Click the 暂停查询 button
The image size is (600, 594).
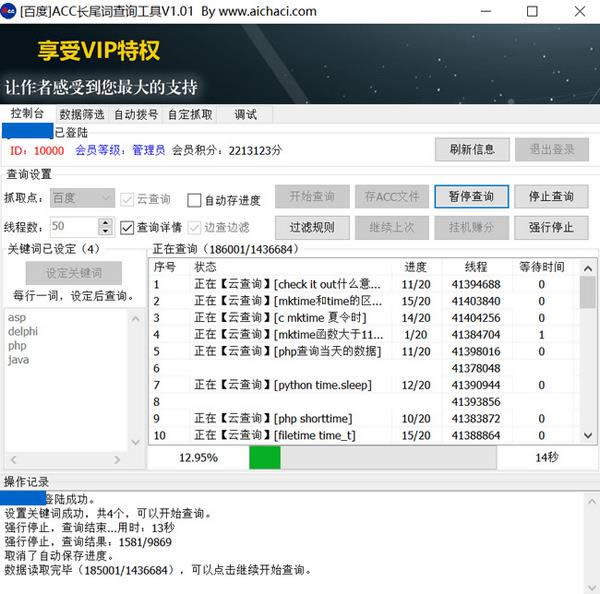point(471,196)
